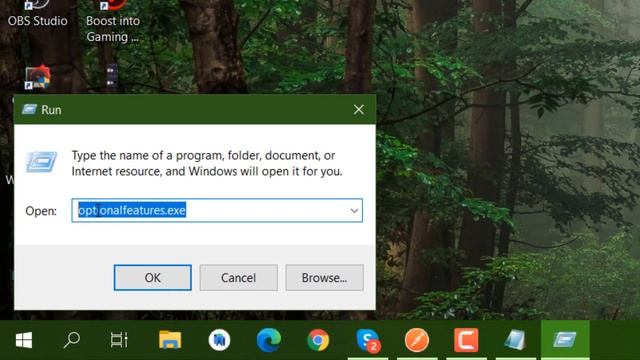This screenshot has width=640, height=360.
Task: Click the Open field with optionalfeatures.exe
Action: point(217,211)
